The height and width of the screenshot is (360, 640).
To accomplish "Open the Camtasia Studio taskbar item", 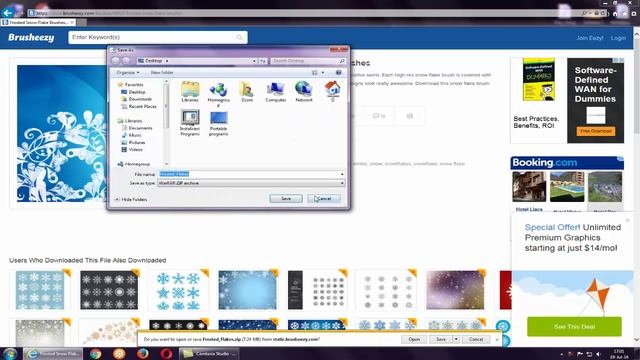I will [x=209, y=353].
